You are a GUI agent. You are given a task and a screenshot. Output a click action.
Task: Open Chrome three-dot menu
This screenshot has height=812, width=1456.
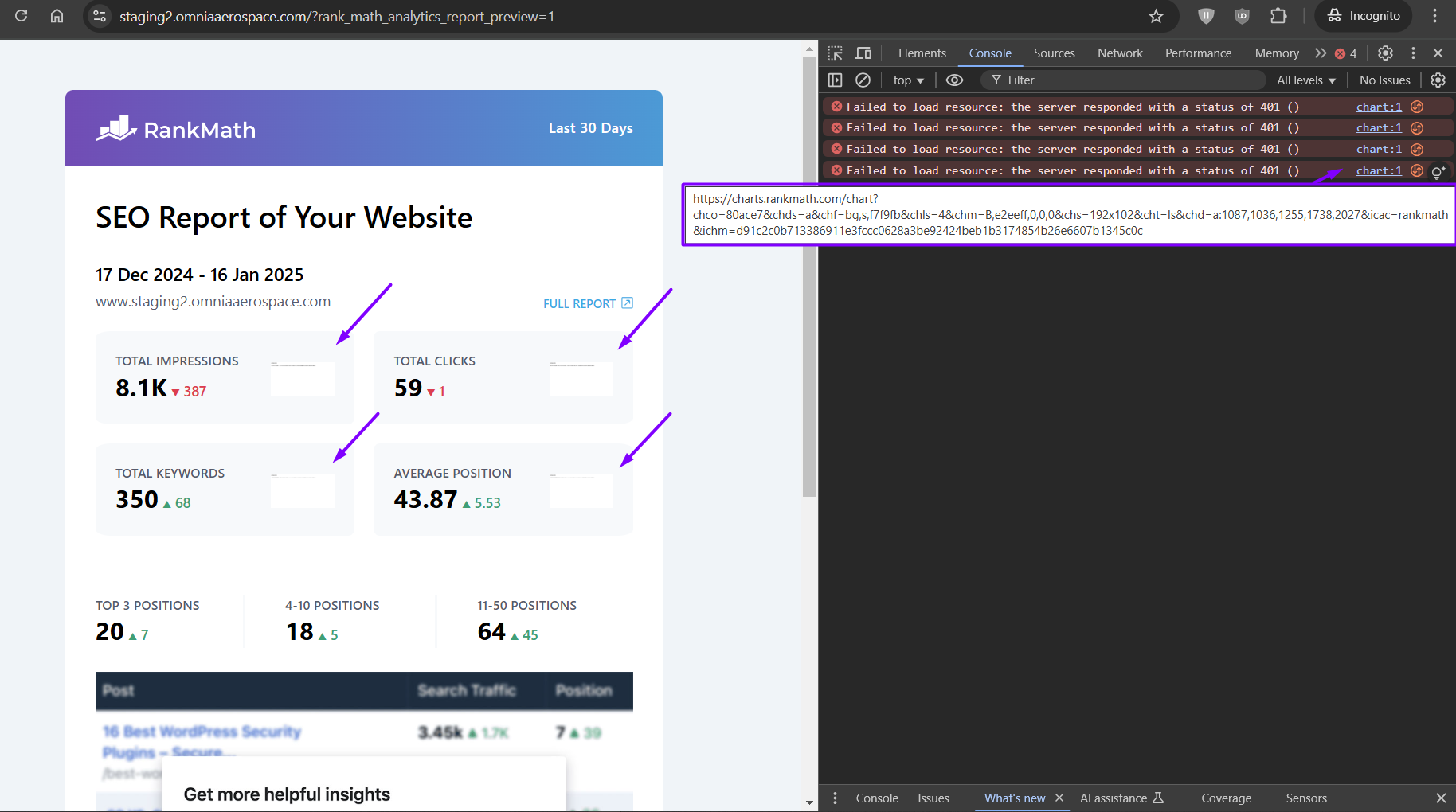[x=1434, y=16]
